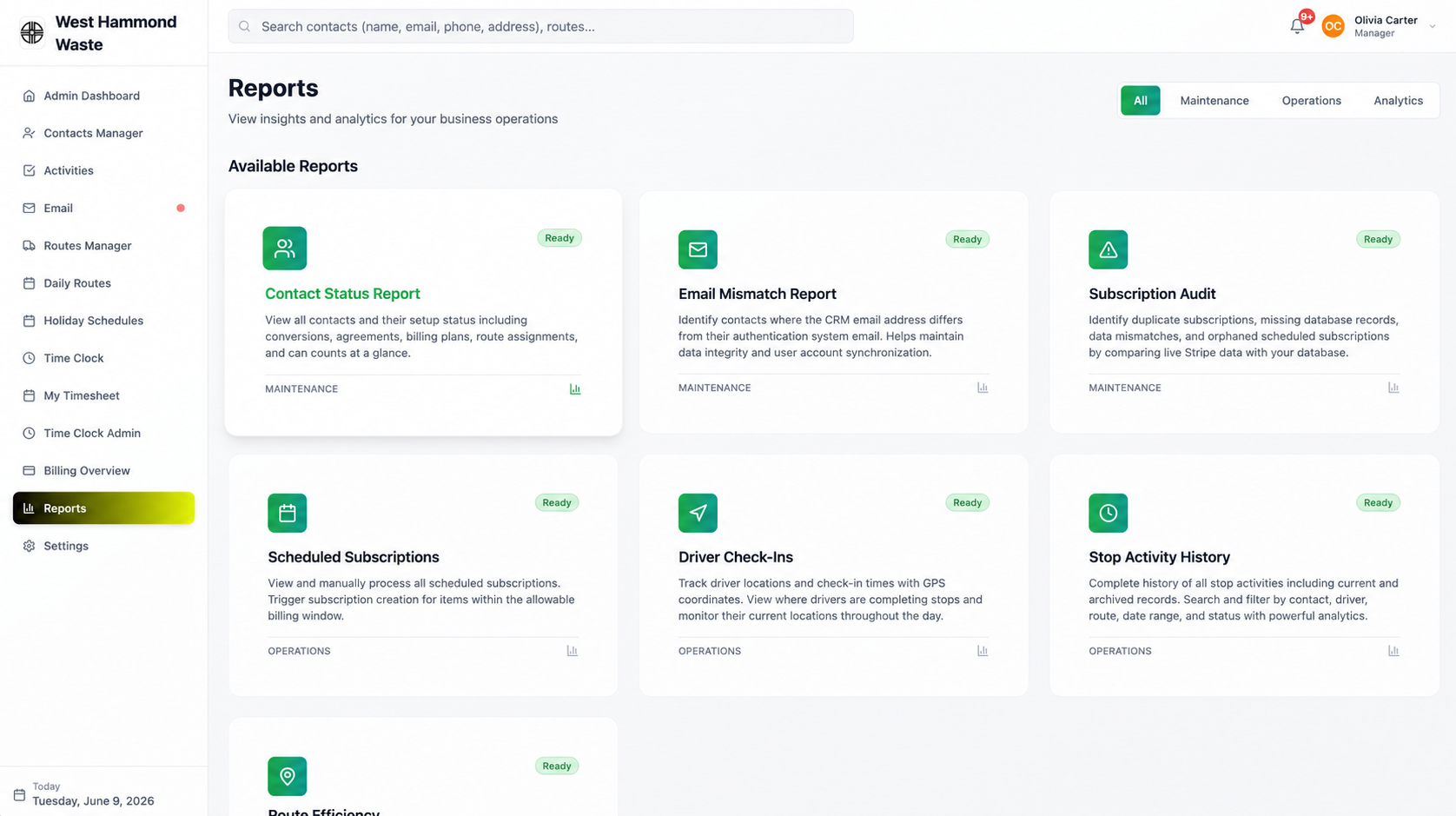Click Ready badge on Scheduled Subscriptions
The image size is (1456, 816).
(x=557, y=502)
